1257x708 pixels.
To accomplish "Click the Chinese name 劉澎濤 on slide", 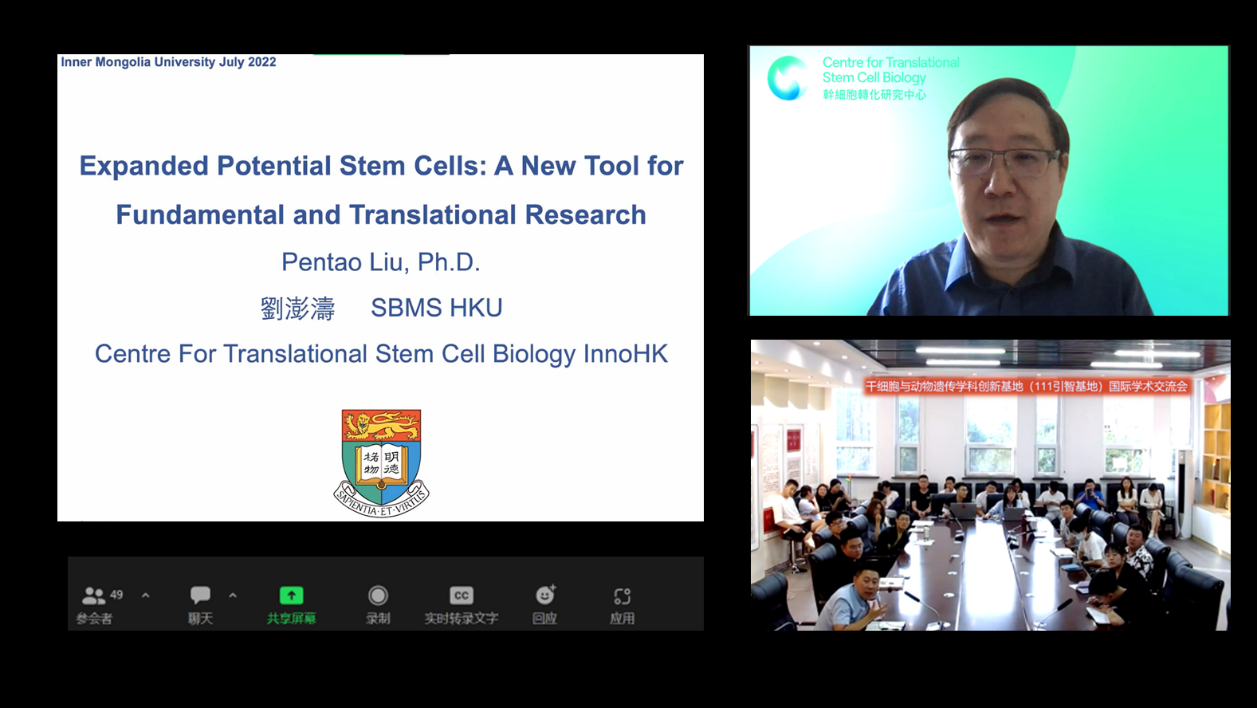I will coord(297,309).
